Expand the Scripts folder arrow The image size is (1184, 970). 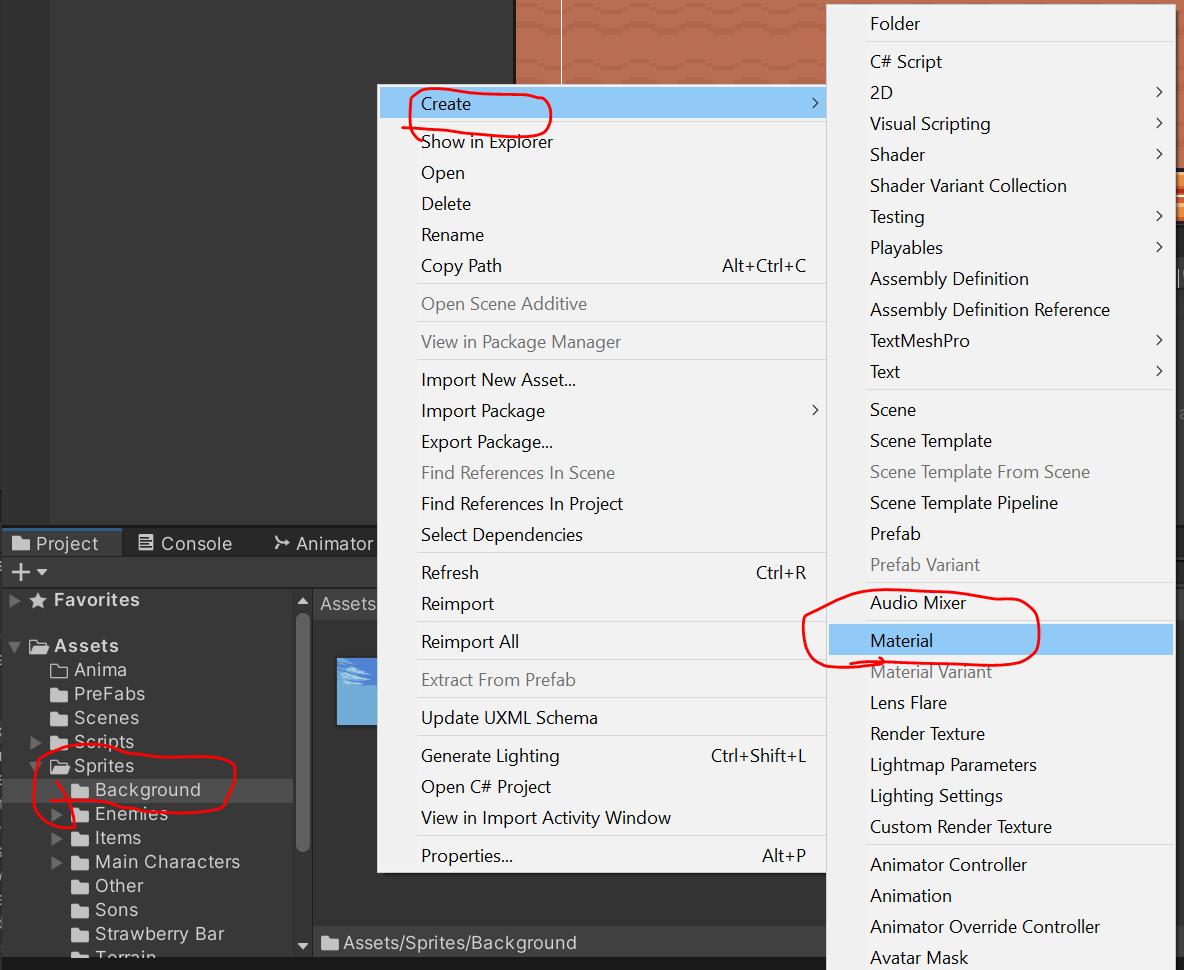(x=37, y=742)
